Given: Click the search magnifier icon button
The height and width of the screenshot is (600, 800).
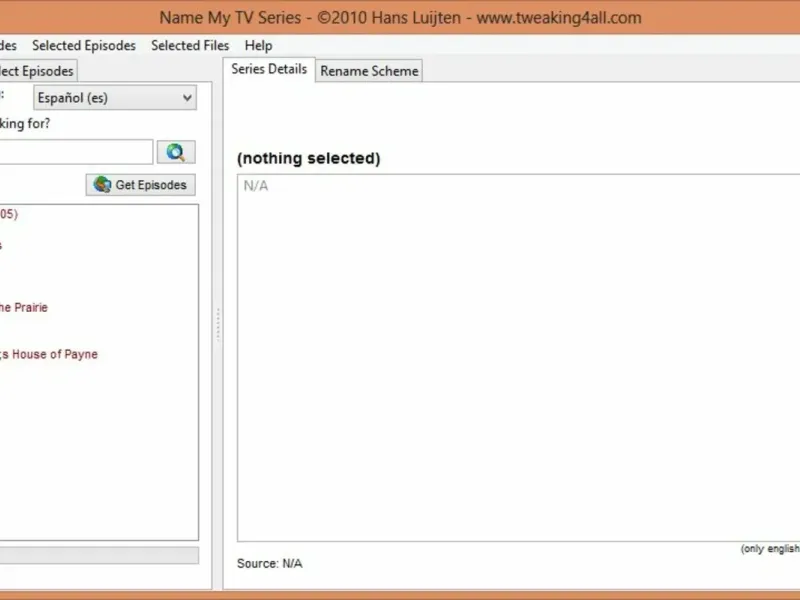Looking at the screenshot, I should tap(176, 152).
